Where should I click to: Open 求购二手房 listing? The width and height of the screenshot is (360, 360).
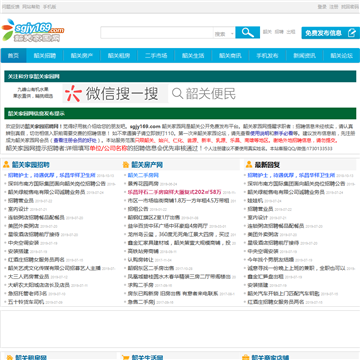(x=141, y=285)
